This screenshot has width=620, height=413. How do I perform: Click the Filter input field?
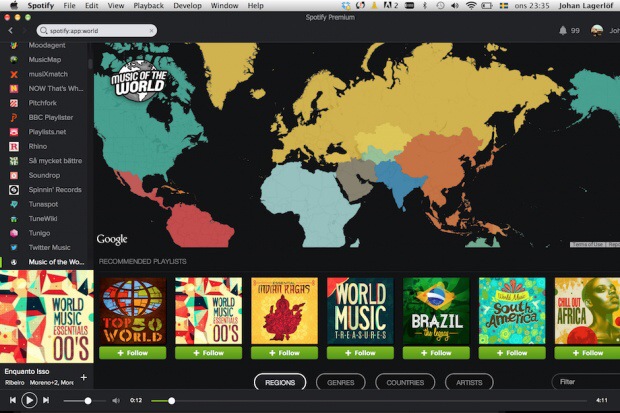coord(585,382)
